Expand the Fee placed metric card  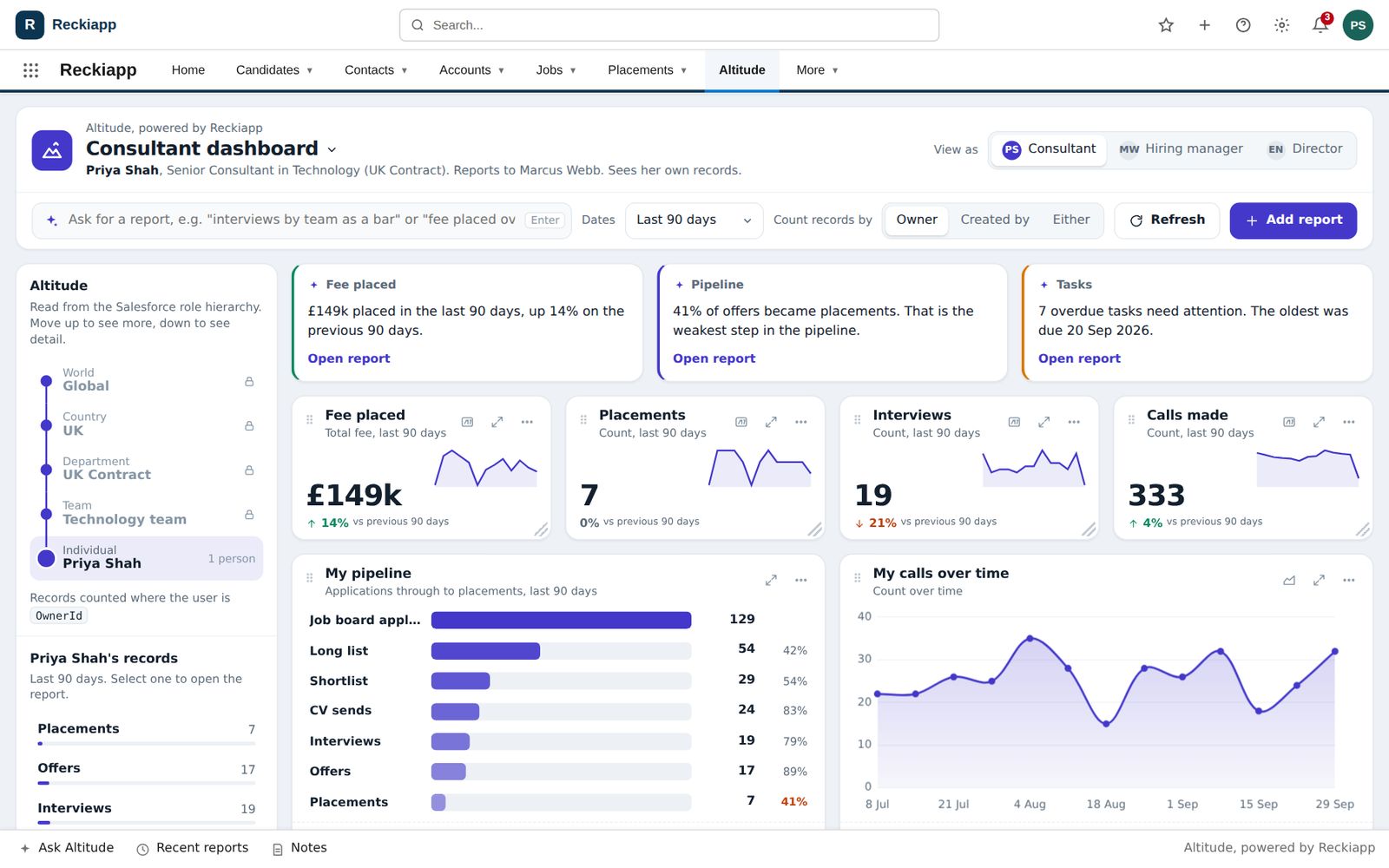(497, 422)
